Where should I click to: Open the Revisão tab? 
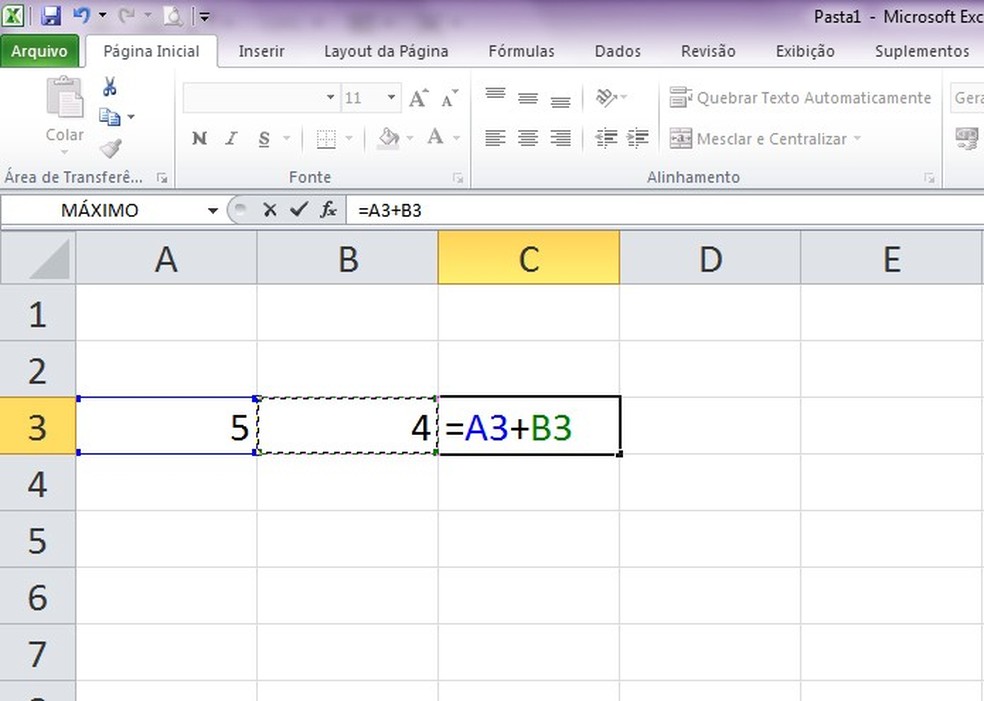pos(708,51)
